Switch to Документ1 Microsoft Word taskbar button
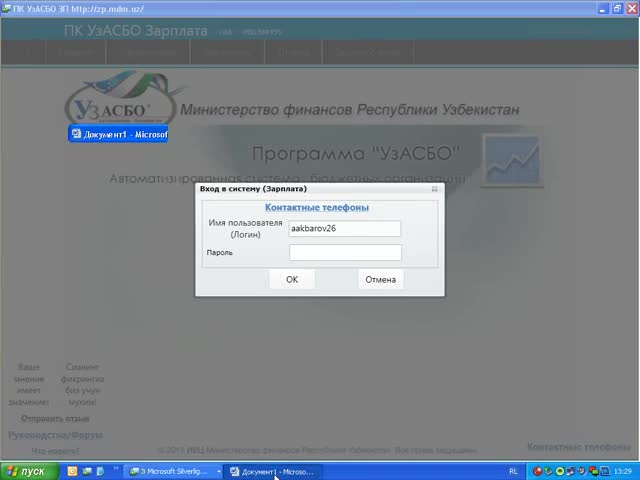This screenshot has height=480, width=640. [273, 472]
